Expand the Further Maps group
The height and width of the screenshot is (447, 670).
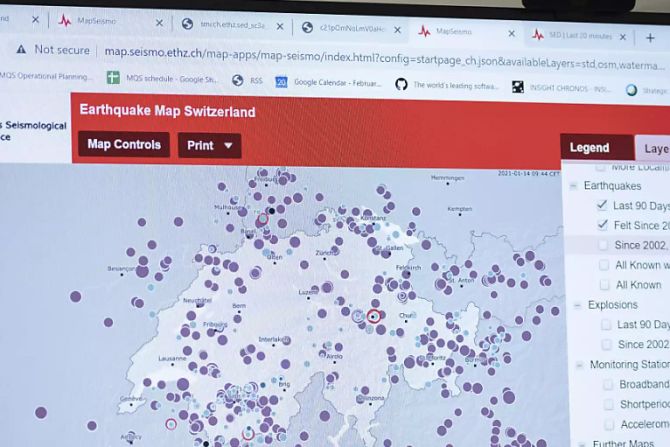[x=582, y=444]
